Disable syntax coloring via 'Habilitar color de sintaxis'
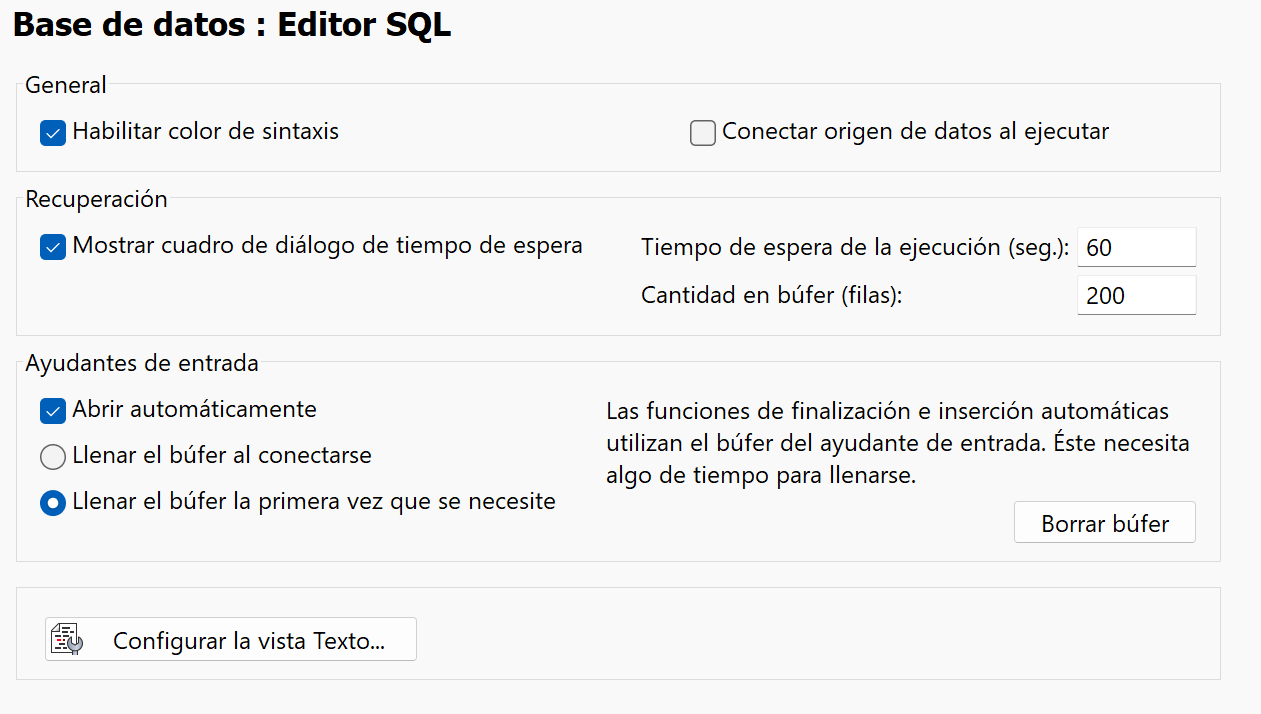 [52, 131]
